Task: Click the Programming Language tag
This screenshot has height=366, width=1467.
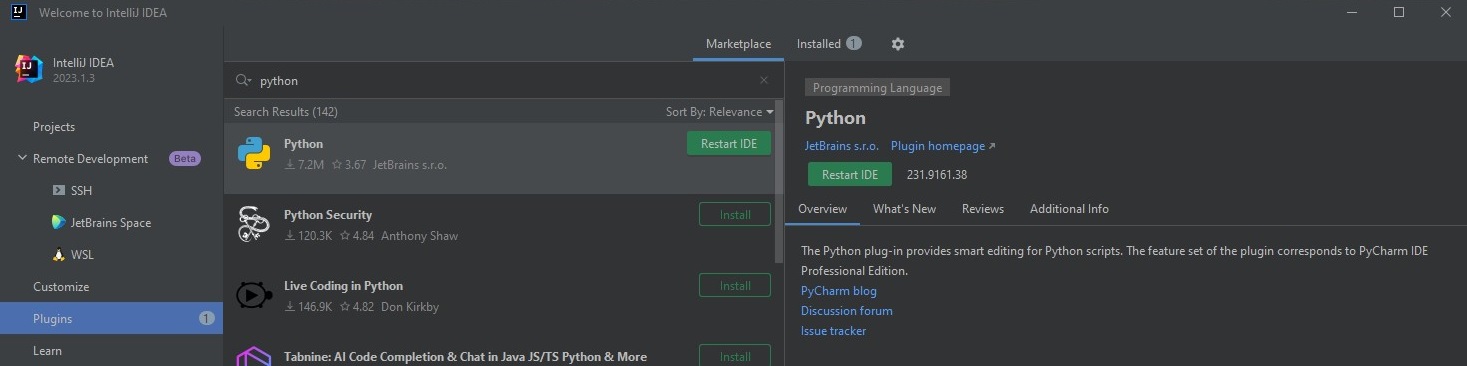Action: point(877,88)
